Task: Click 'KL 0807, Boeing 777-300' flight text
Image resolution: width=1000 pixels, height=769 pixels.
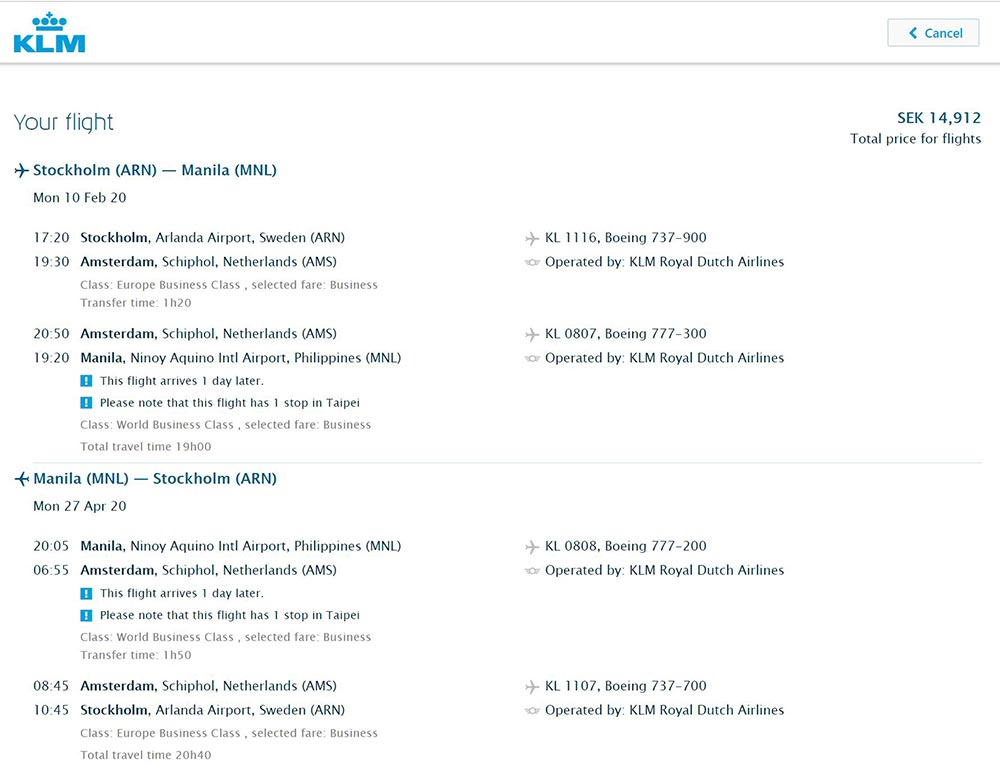Action: (626, 334)
